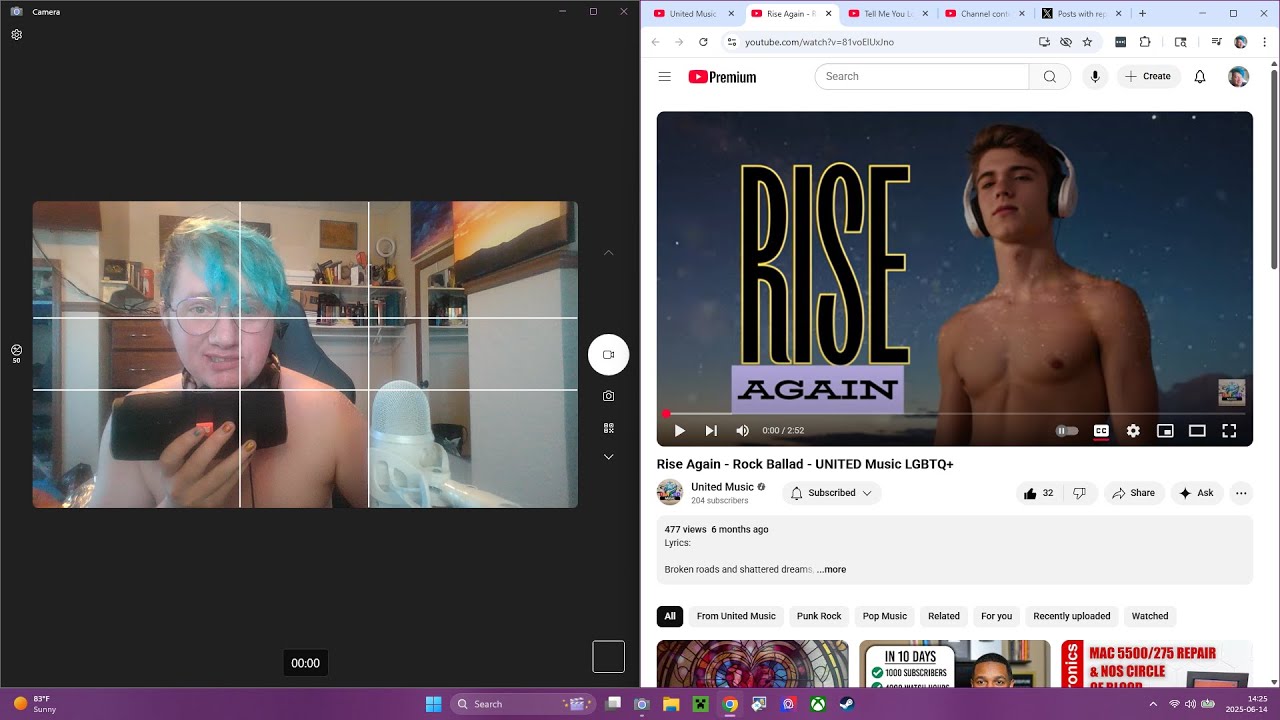Toggle closed captions CC button
This screenshot has height=720, width=1280.
tap(1101, 431)
